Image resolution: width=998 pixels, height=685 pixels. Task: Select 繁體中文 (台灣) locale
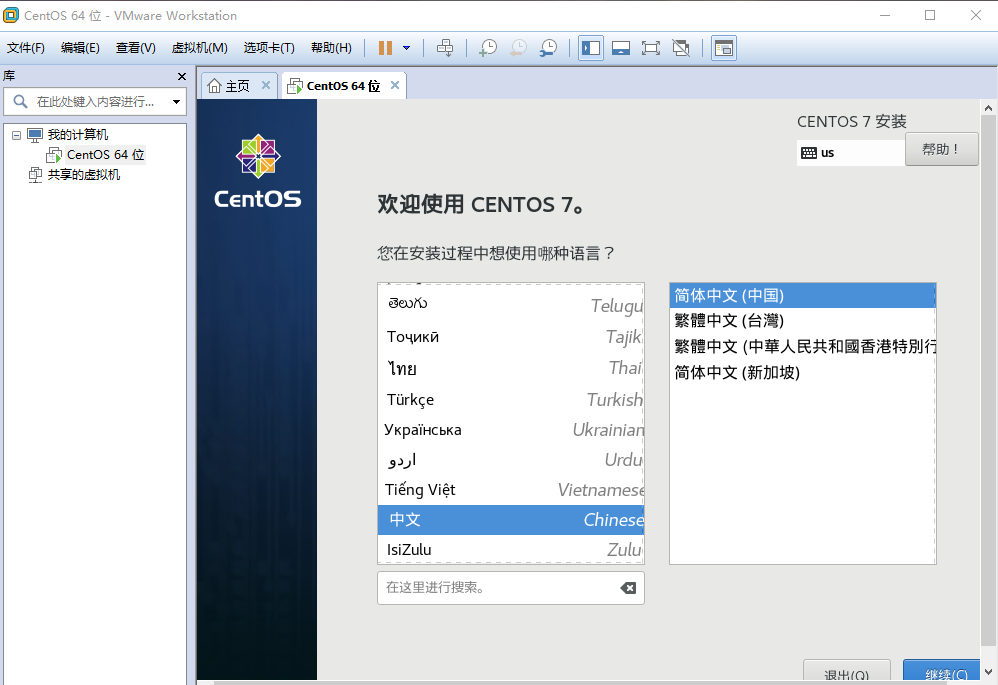[803, 321]
